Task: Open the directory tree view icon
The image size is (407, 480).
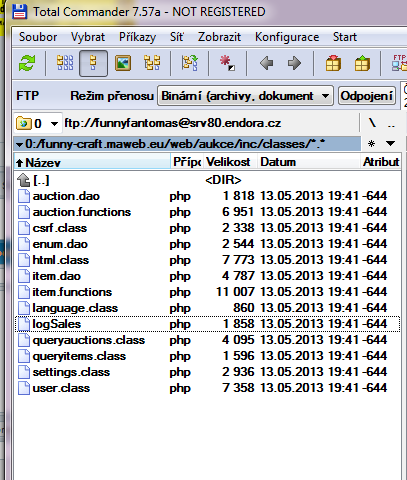Action: [x=152, y=63]
